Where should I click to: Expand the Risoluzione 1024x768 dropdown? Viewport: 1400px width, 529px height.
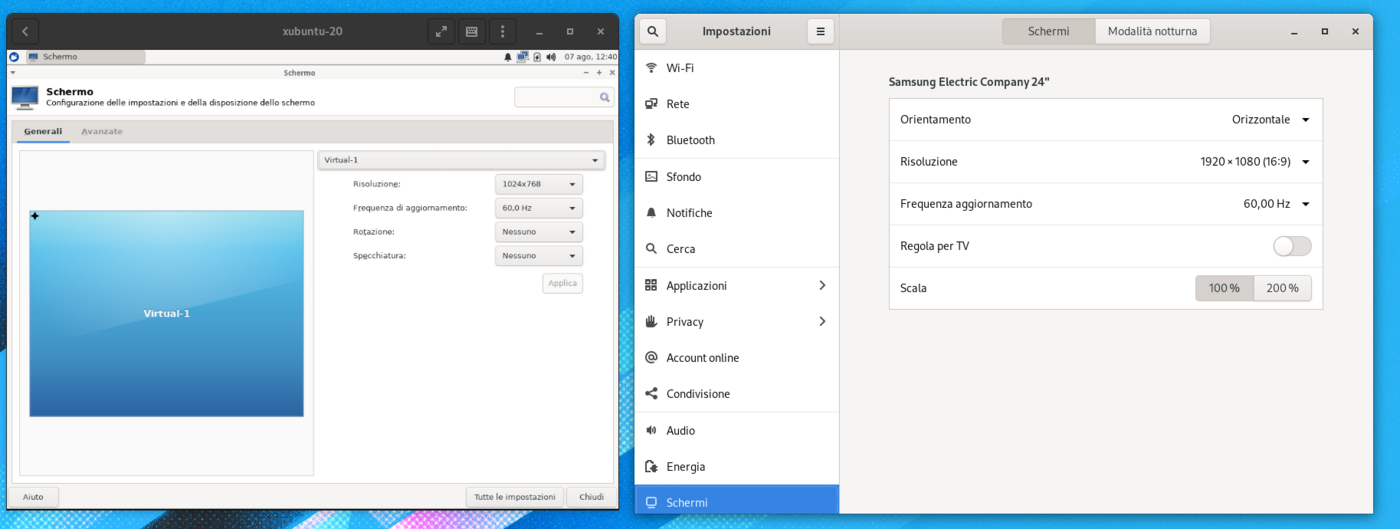pos(539,184)
